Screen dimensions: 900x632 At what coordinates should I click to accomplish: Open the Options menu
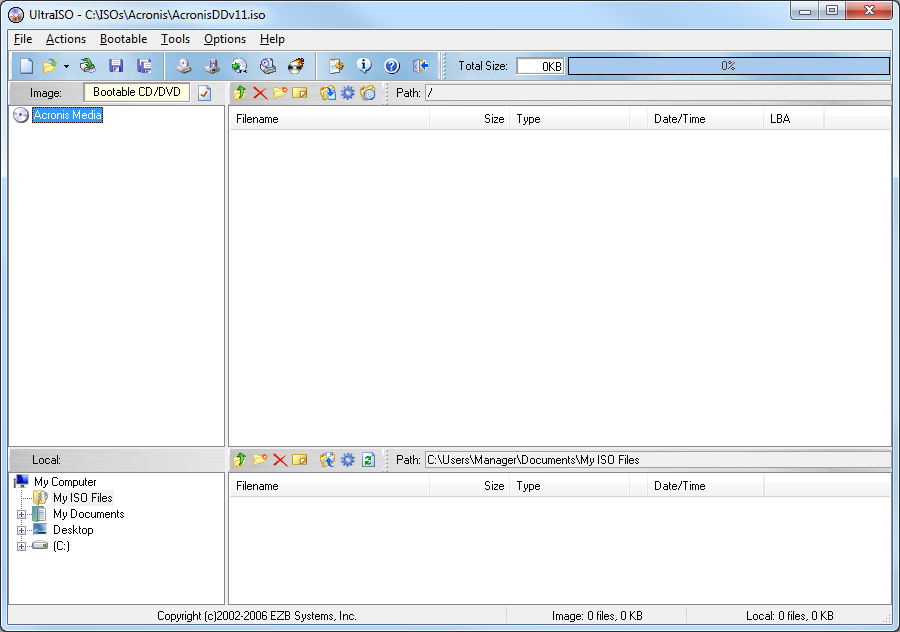coord(225,39)
